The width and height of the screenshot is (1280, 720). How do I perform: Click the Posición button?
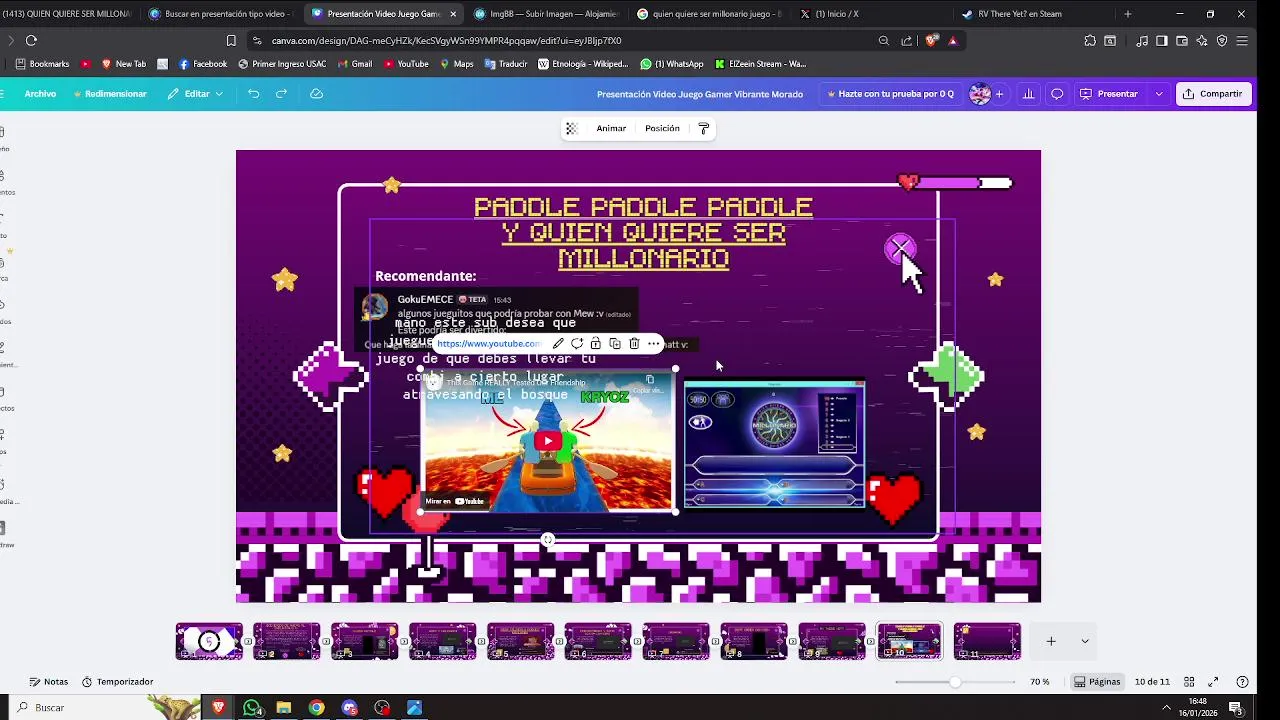click(x=662, y=129)
